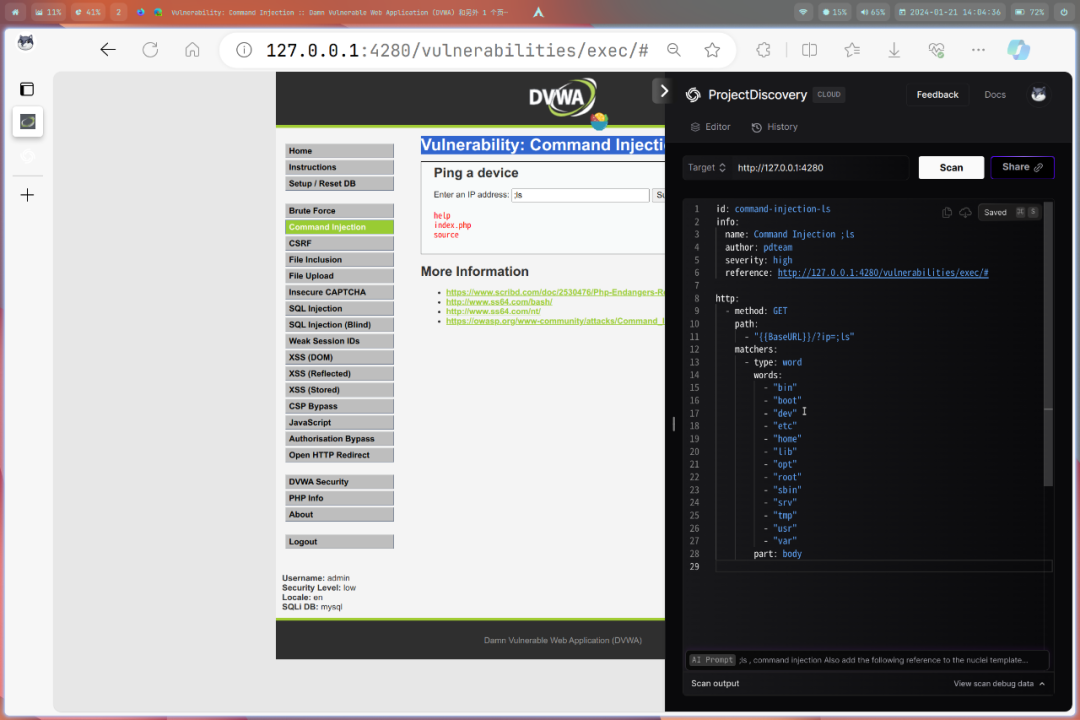Open the browser essentials heart icon
1080x720 pixels.
[936, 50]
